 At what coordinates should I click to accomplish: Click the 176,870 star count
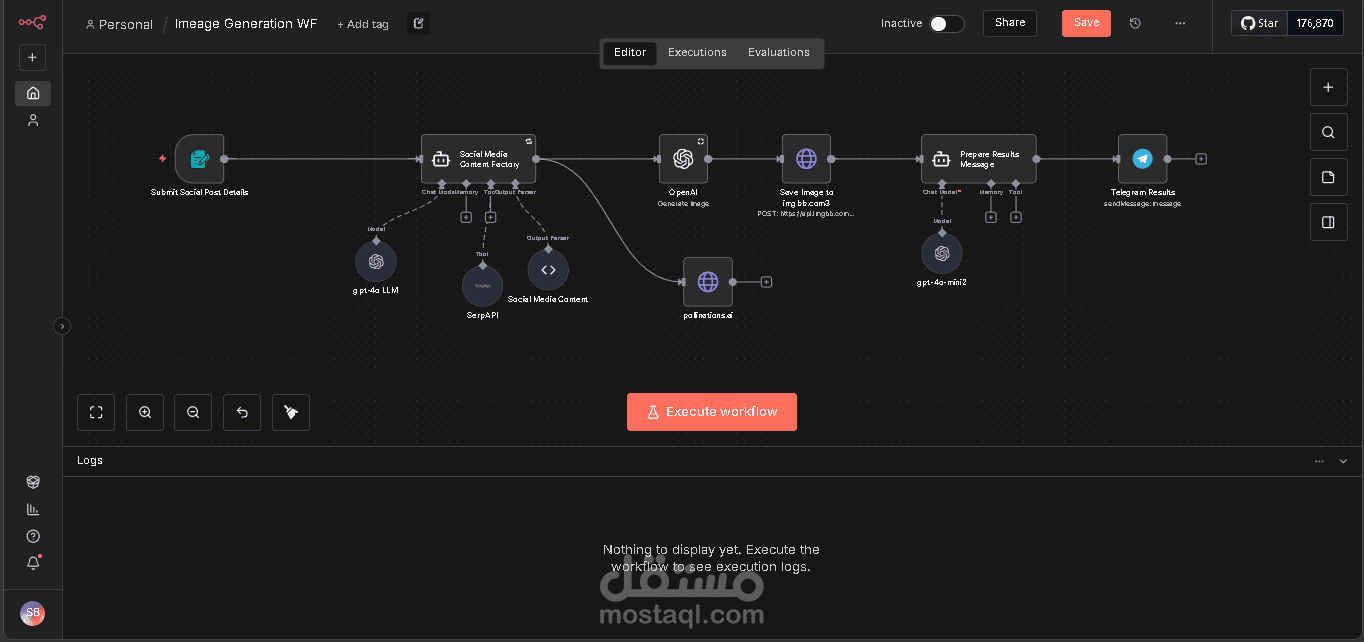coord(1315,23)
